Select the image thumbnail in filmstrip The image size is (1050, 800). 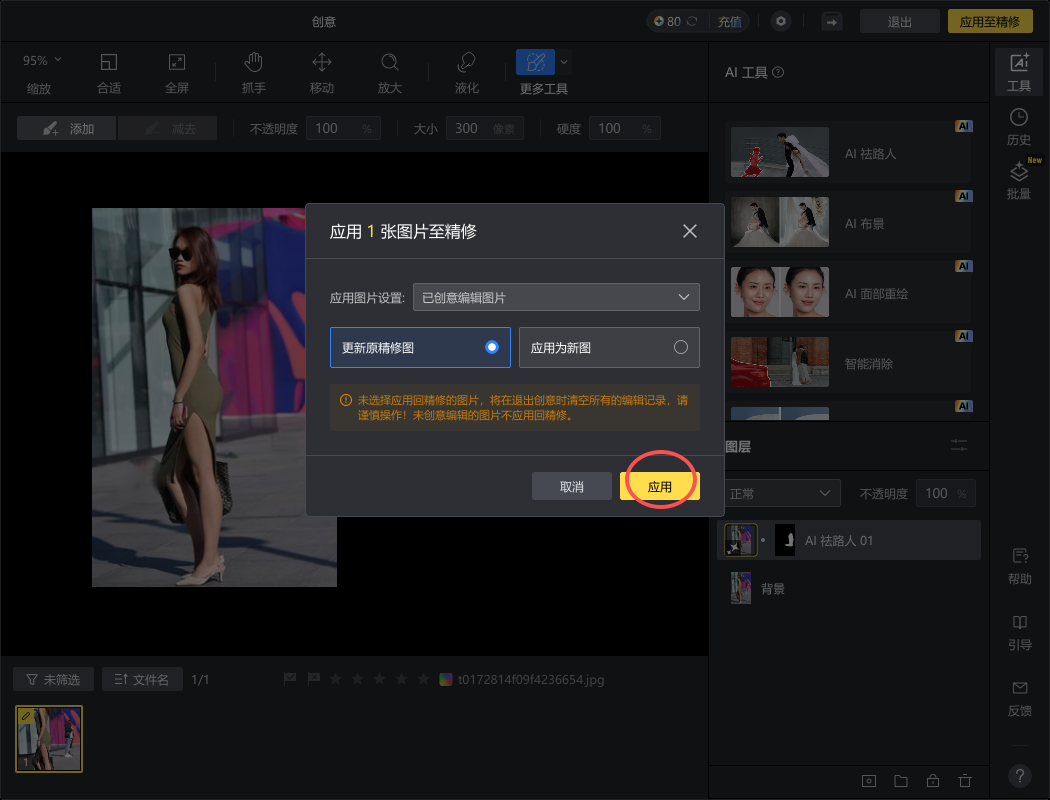49,739
